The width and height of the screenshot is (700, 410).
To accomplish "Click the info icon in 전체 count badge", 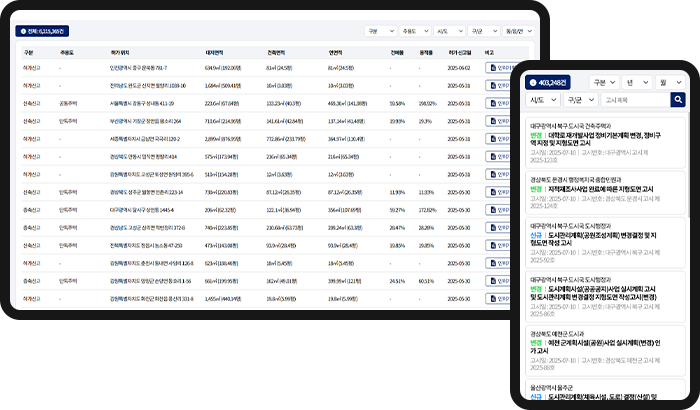I will (21, 31).
